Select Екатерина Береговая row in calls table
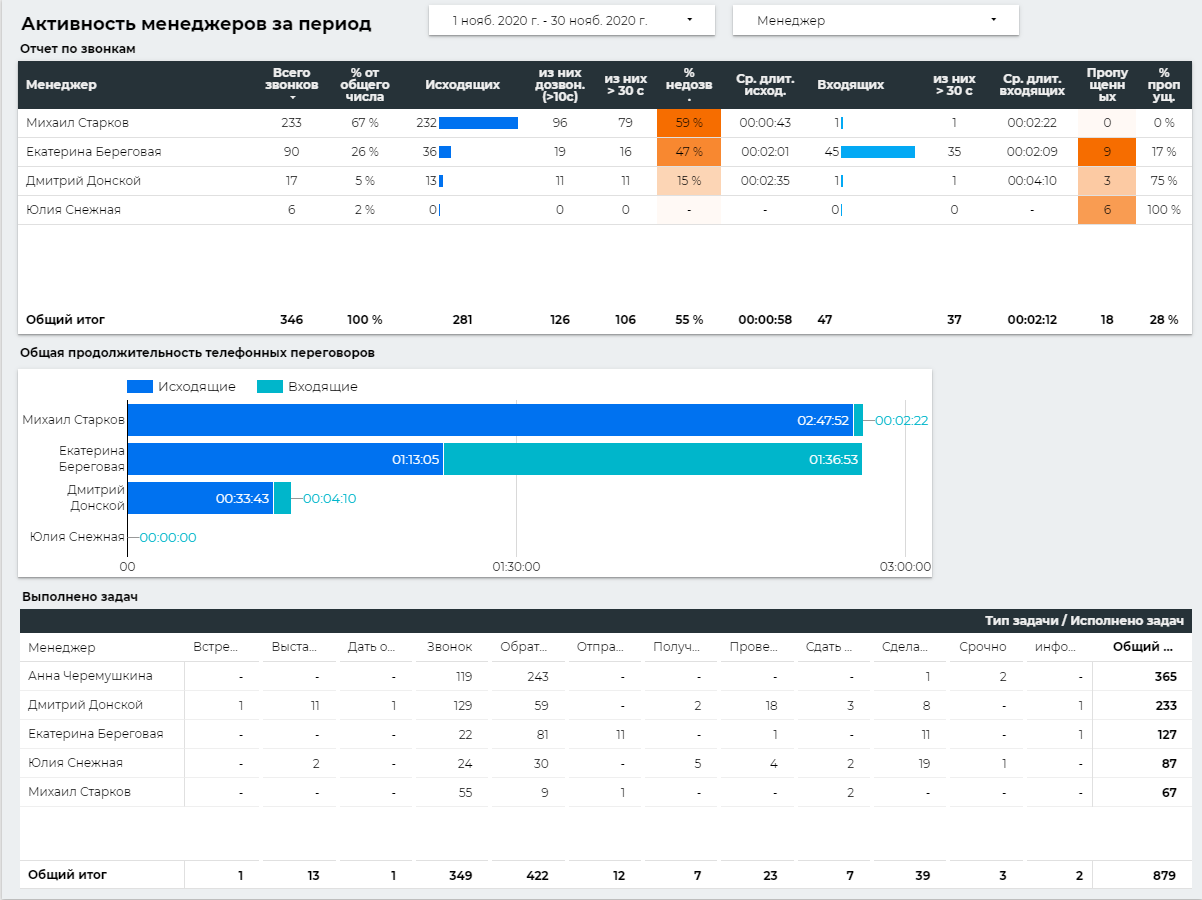Image resolution: width=1202 pixels, height=900 pixels. tap(605, 152)
